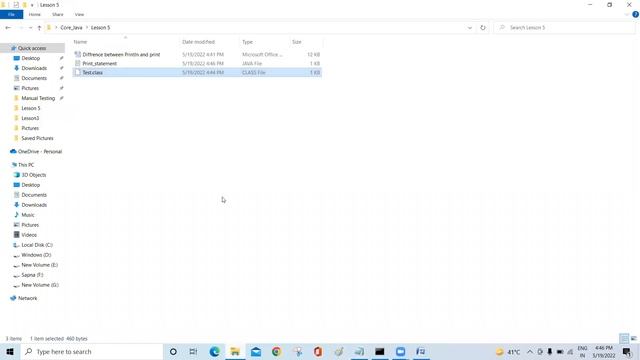Click Core_Java in the address breadcrumb
Image resolution: width=640 pixels, height=360 pixels.
(x=71, y=28)
